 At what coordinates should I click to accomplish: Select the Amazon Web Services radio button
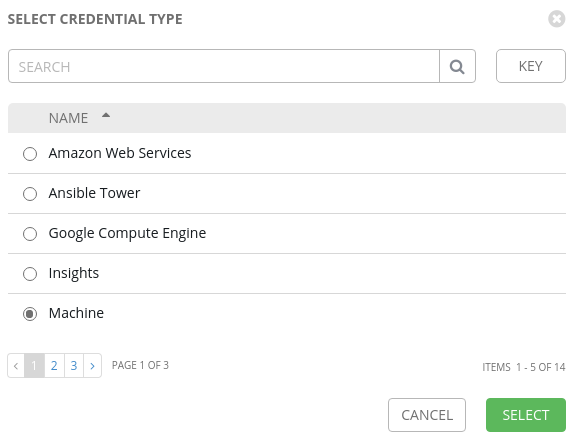[30, 154]
